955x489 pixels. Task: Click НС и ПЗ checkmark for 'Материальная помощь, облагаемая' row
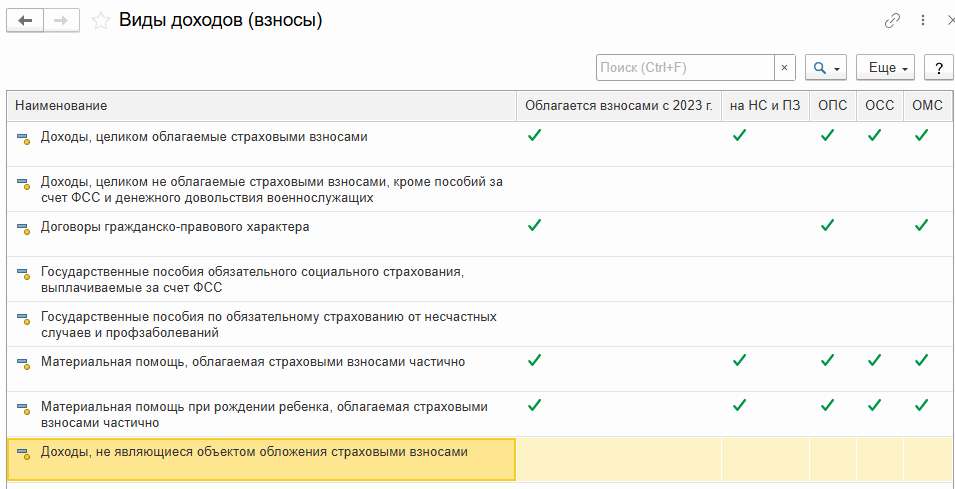(739, 361)
